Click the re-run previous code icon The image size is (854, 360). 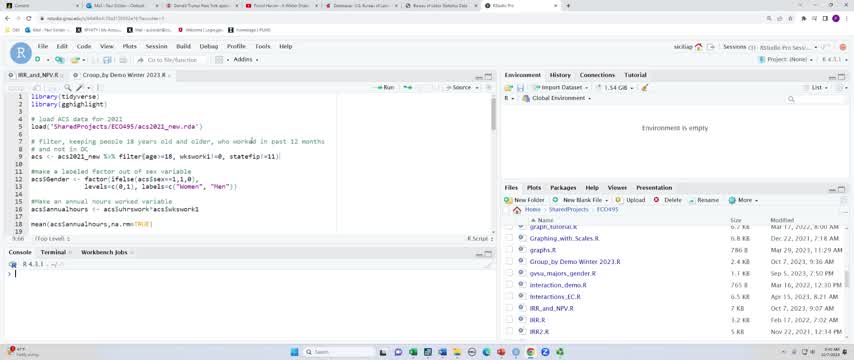pos(407,87)
